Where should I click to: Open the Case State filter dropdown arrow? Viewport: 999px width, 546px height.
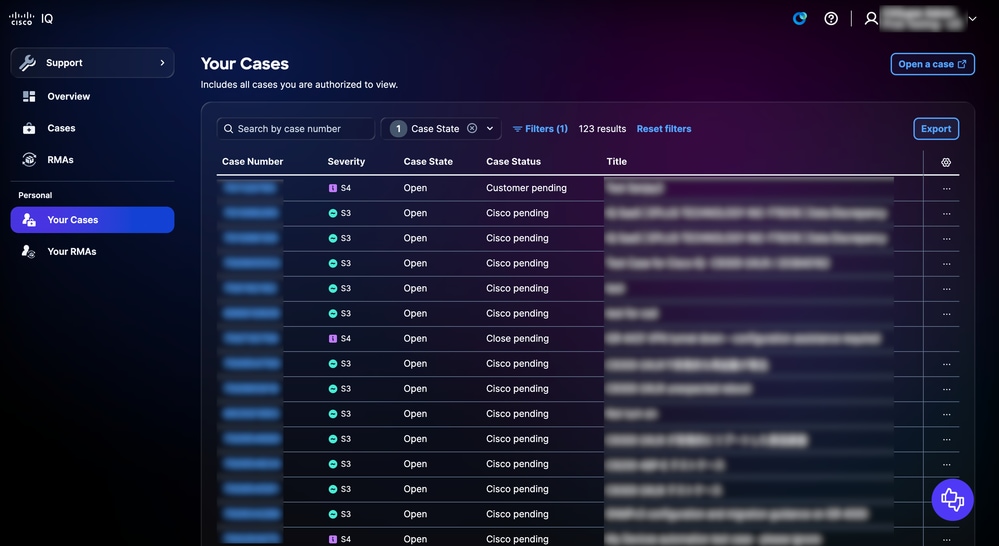(x=490, y=128)
